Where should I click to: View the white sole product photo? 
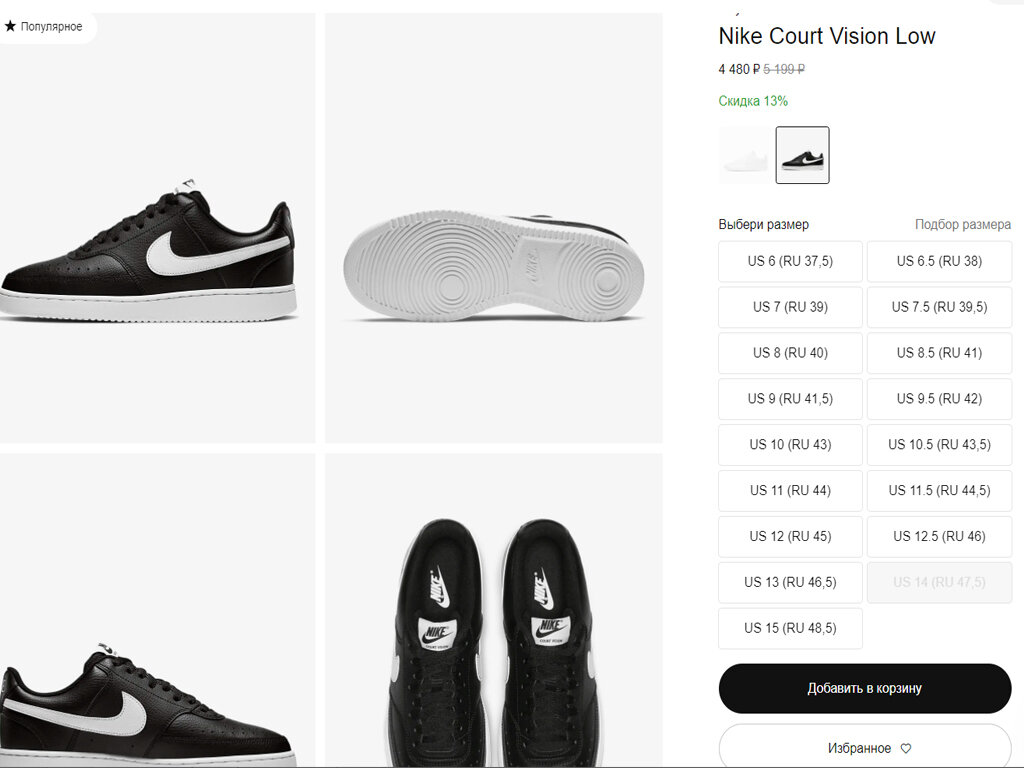click(494, 228)
